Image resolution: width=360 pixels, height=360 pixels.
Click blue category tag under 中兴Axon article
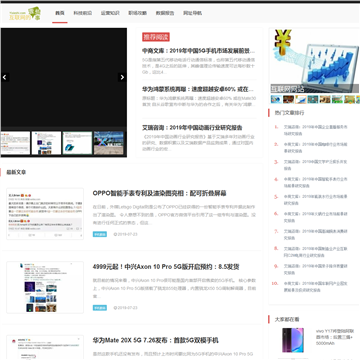coord(100,308)
